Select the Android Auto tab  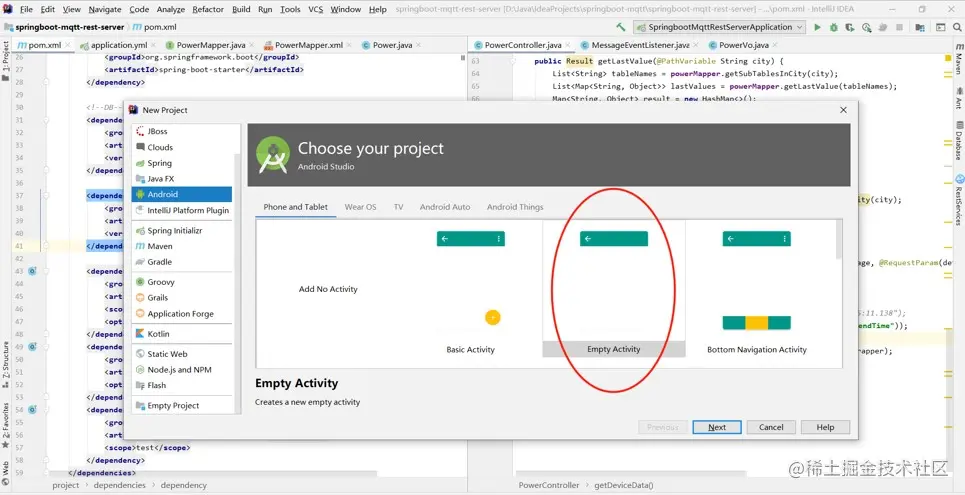click(444, 207)
